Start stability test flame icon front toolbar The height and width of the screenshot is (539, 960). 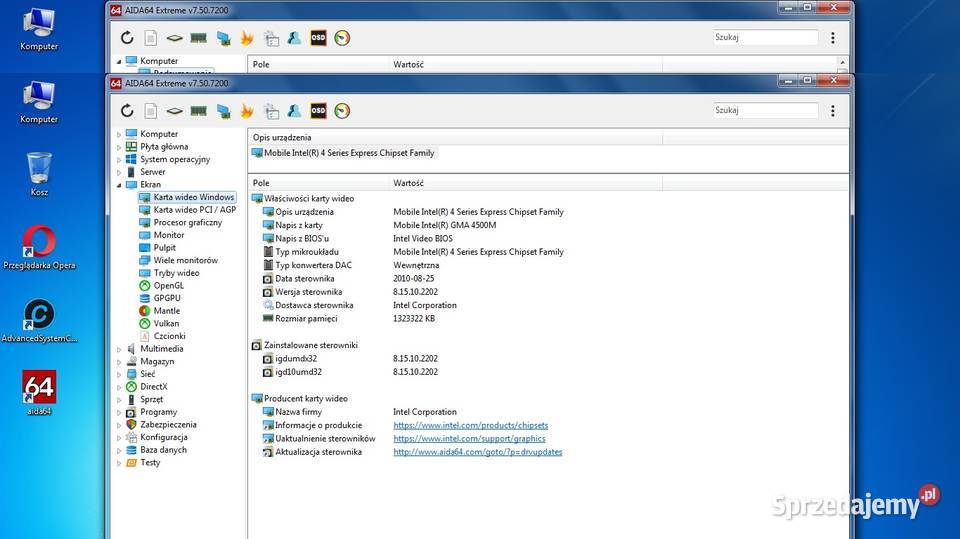pyautogui.click(x=247, y=111)
